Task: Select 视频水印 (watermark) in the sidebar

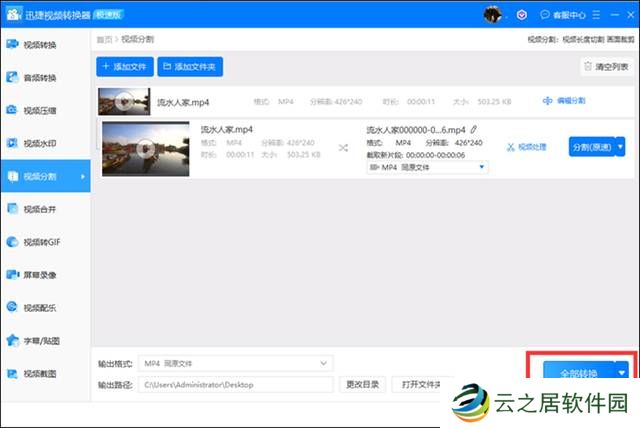Action: [x=40, y=144]
